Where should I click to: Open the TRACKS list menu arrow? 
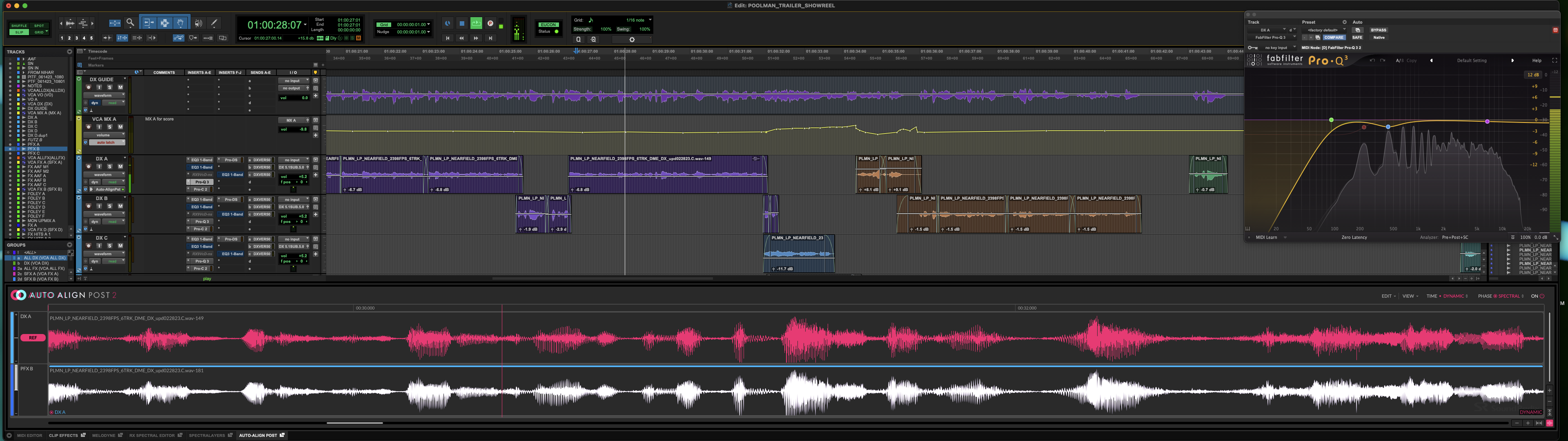(69, 52)
